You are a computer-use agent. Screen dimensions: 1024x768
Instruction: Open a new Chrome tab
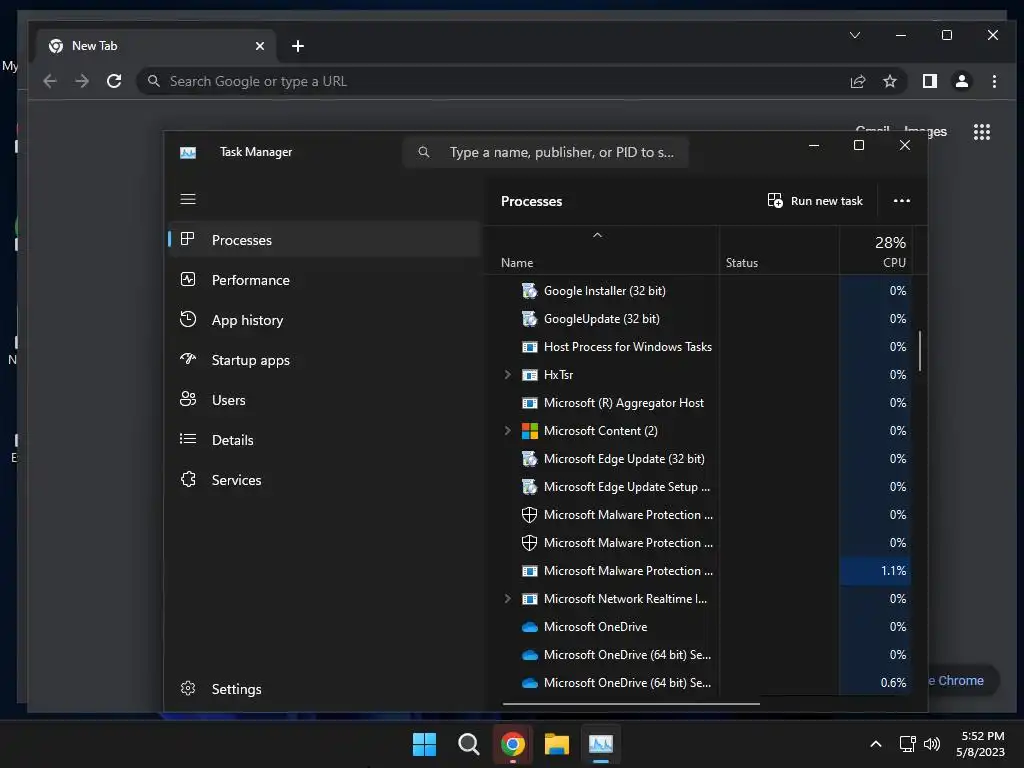[298, 46]
